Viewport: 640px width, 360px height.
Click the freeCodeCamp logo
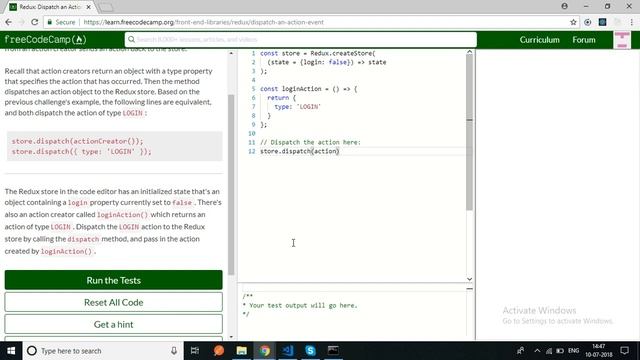[x=45, y=40]
